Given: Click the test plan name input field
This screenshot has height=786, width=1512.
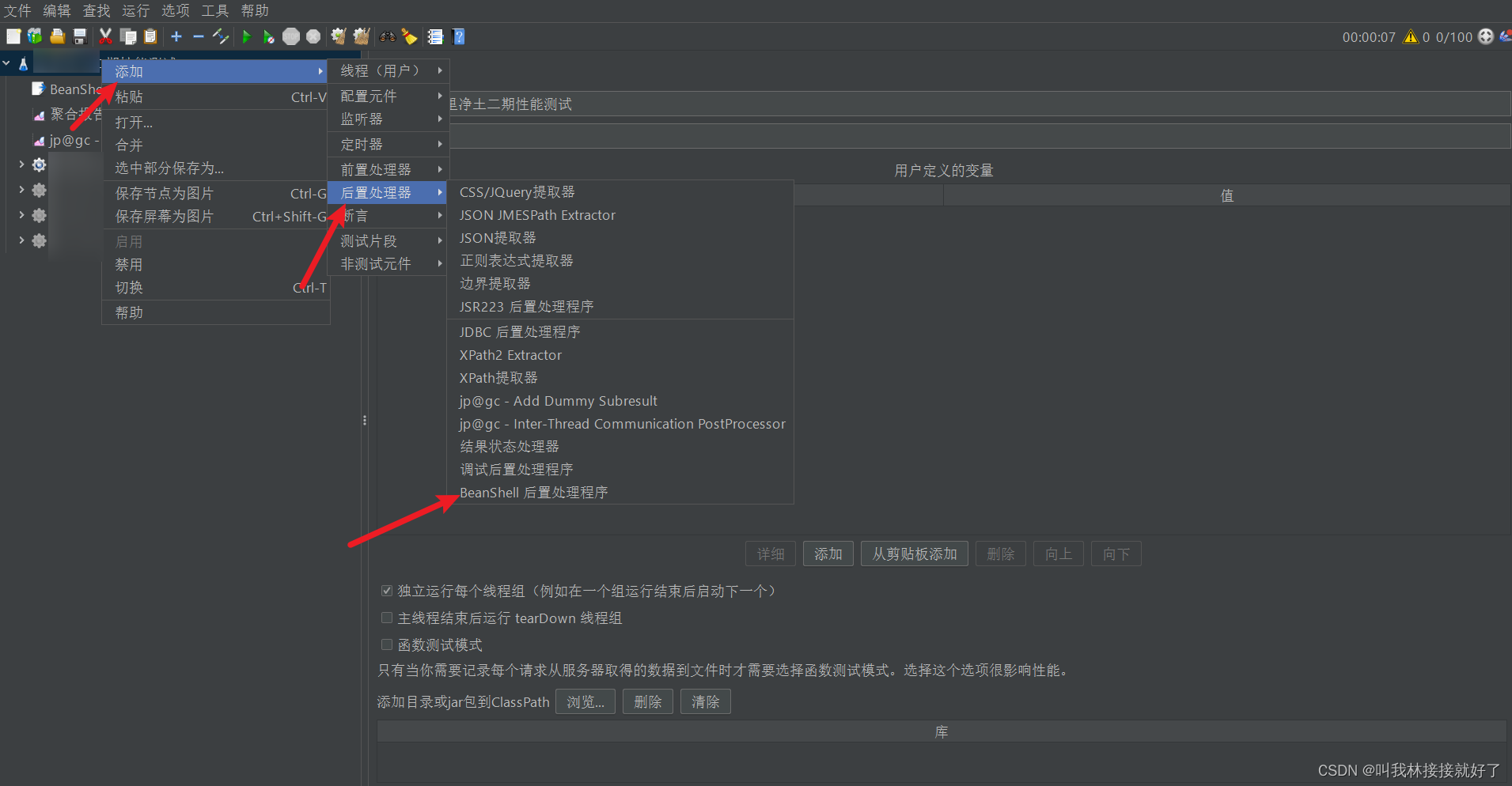Looking at the screenshot, I should pos(980,104).
